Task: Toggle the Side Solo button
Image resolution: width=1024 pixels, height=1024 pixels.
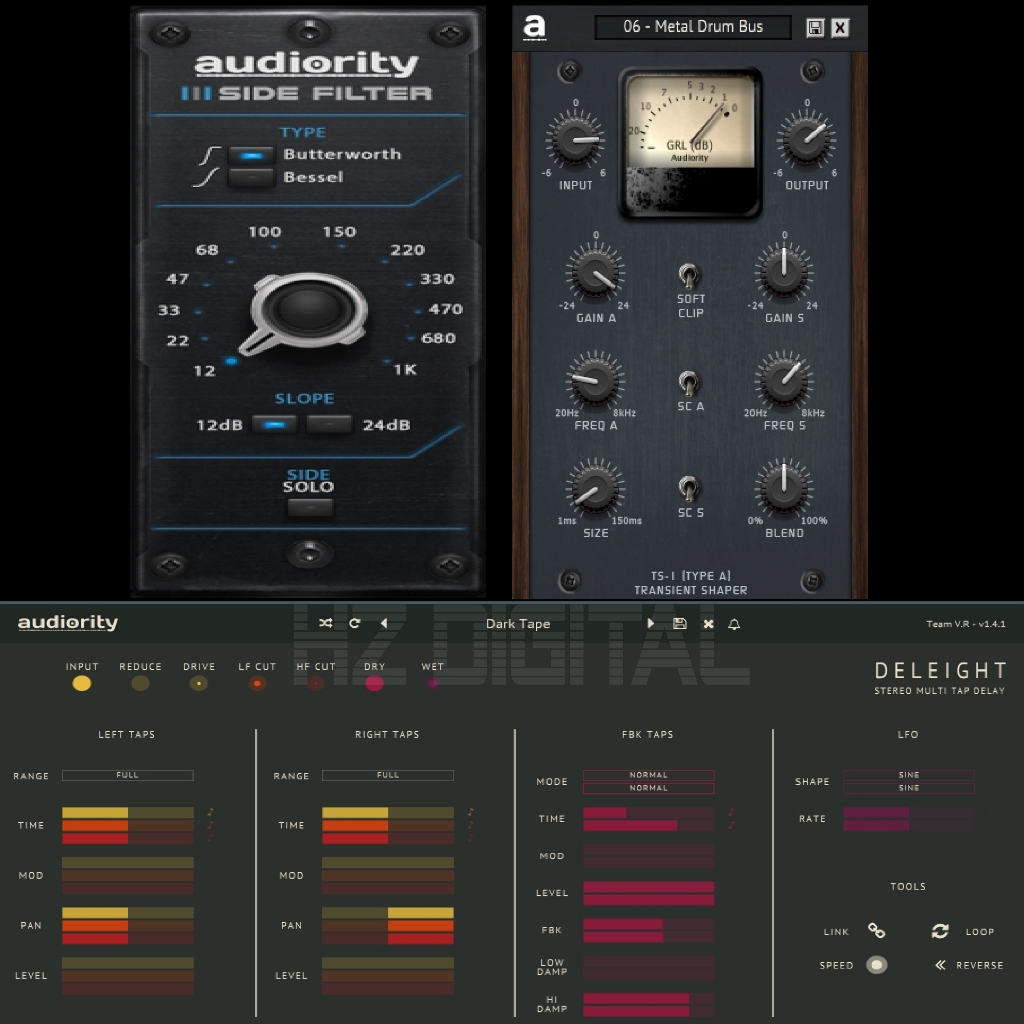Action: (x=310, y=507)
